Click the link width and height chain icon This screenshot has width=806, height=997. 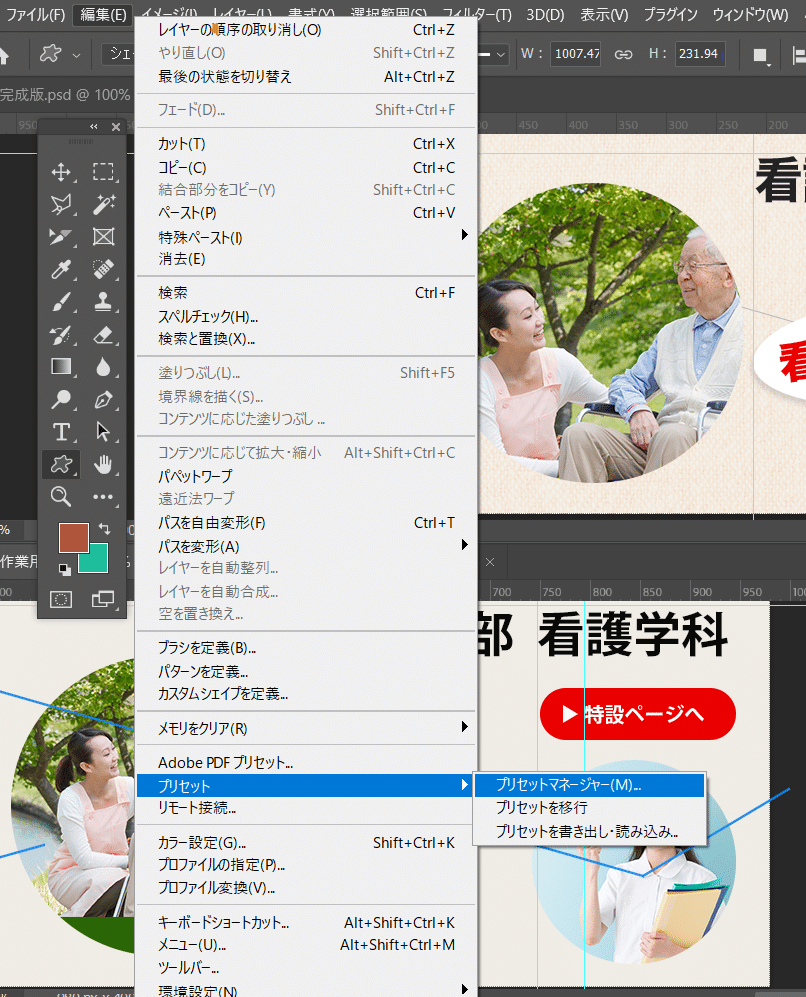(624, 54)
